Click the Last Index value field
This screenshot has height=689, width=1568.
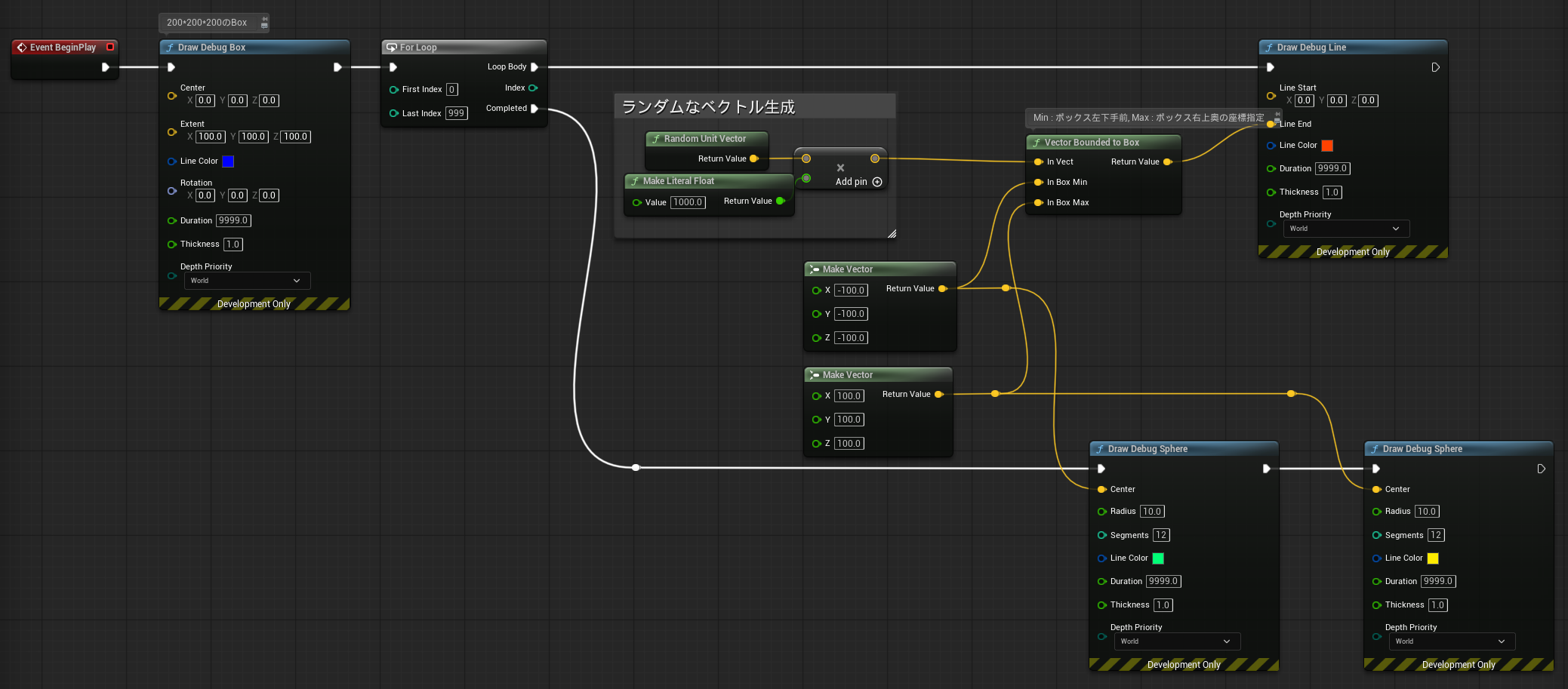pos(457,113)
